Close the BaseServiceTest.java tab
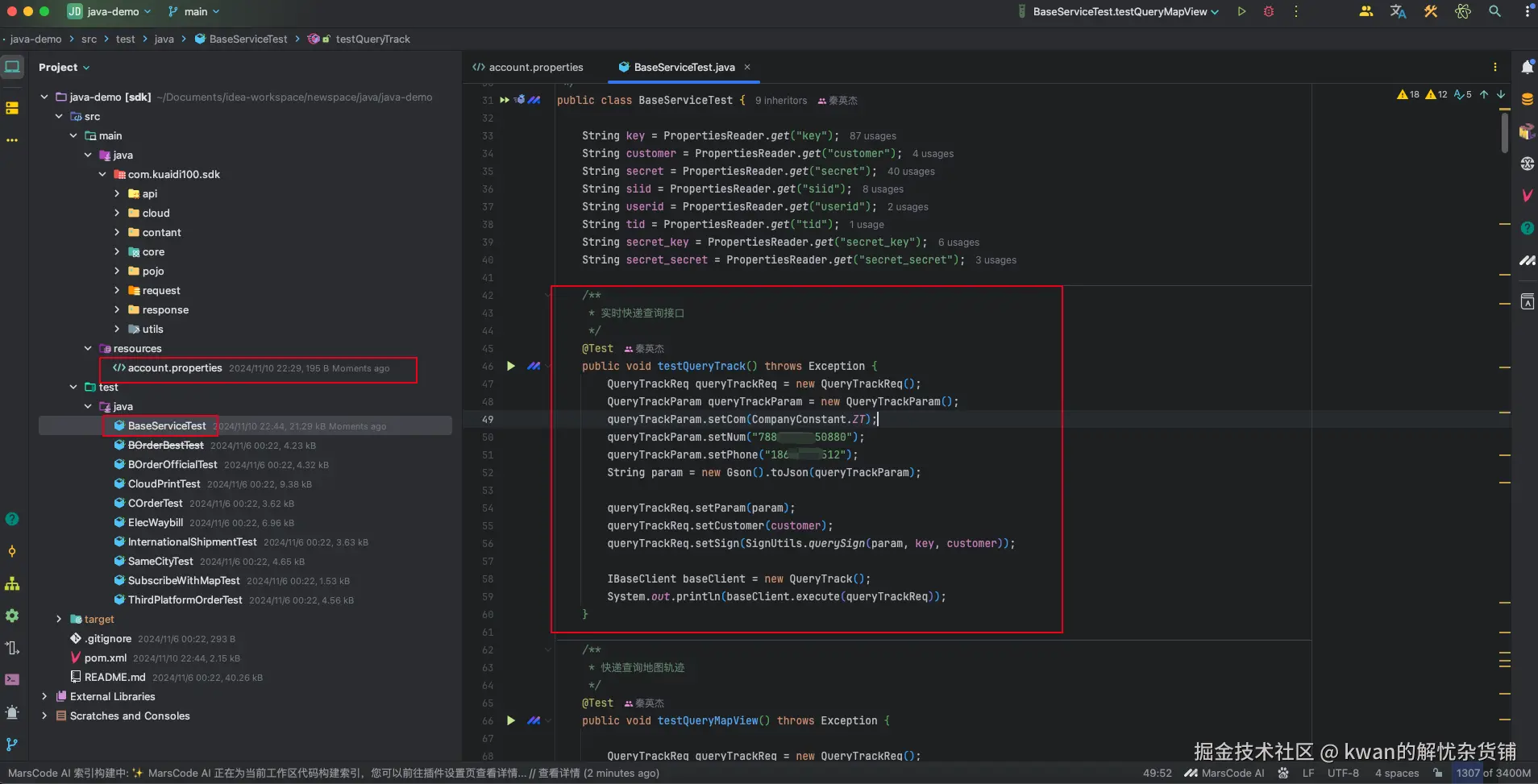 pyautogui.click(x=747, y=67)
